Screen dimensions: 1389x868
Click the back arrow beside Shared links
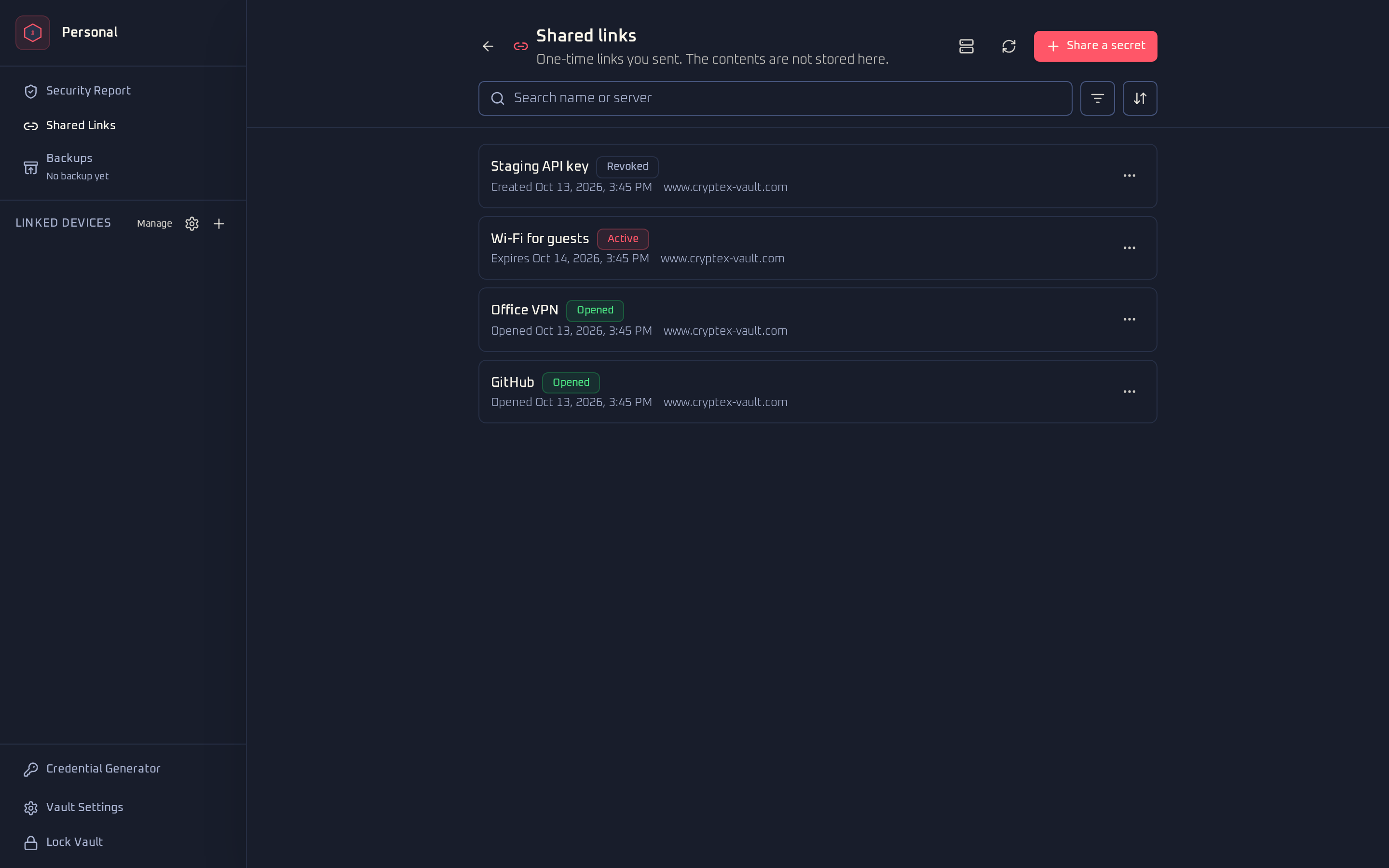pyautogui.click(x=488, y=46)
